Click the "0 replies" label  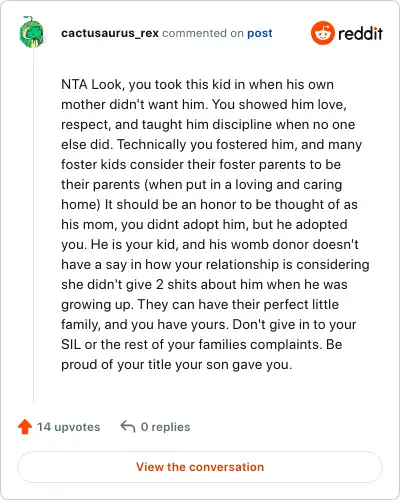[x=165, y=427]
